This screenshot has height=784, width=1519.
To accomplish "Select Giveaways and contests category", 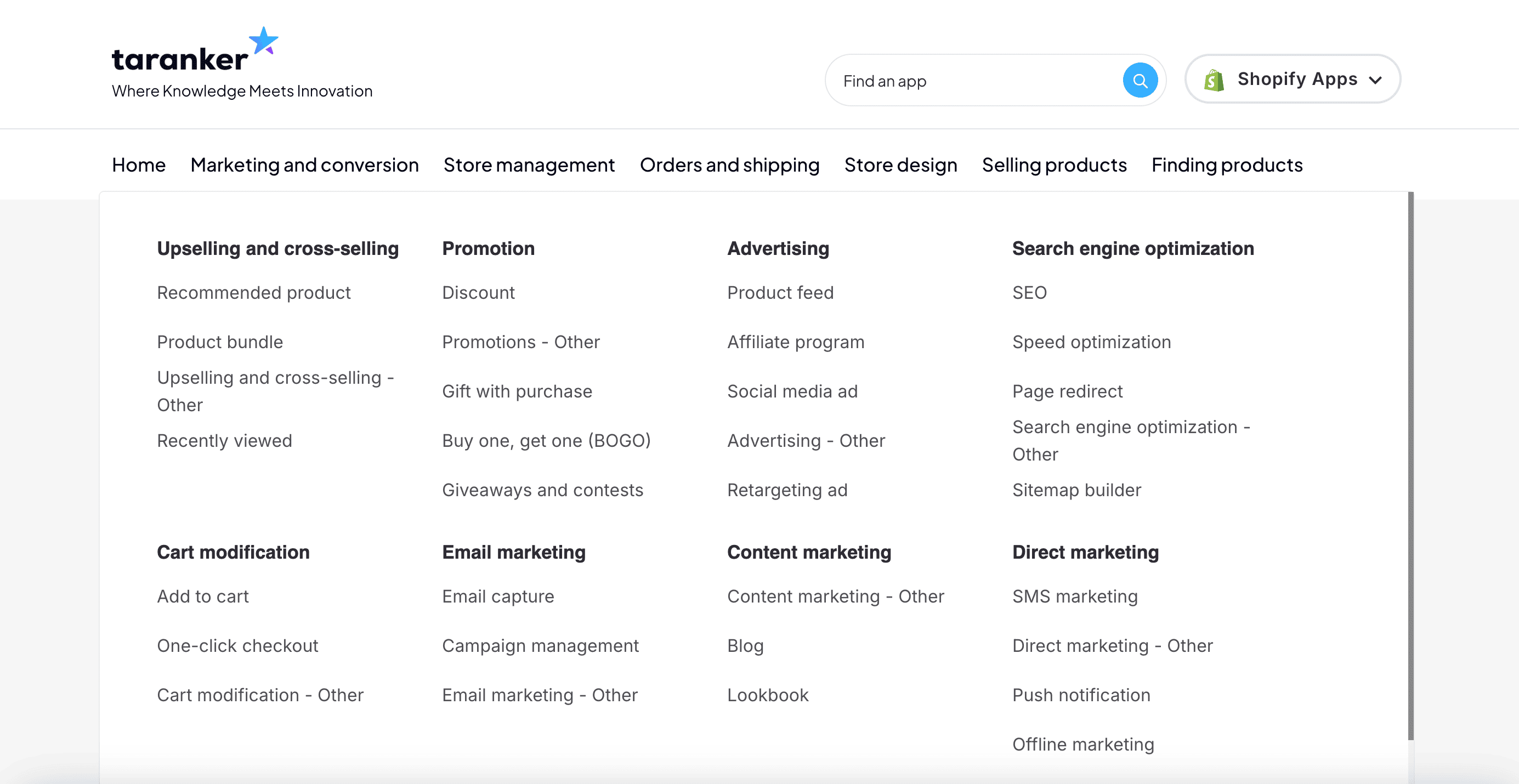I will click(542, 490).
